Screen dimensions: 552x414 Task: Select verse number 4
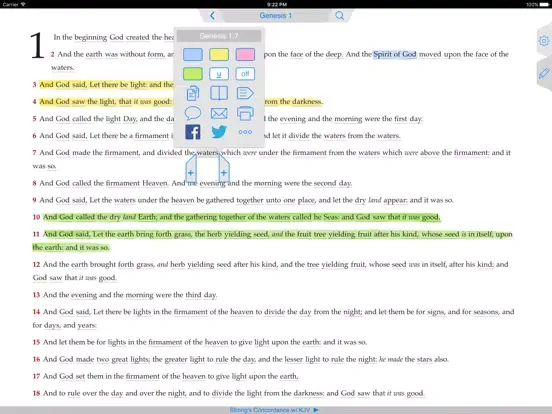[34, 102]
